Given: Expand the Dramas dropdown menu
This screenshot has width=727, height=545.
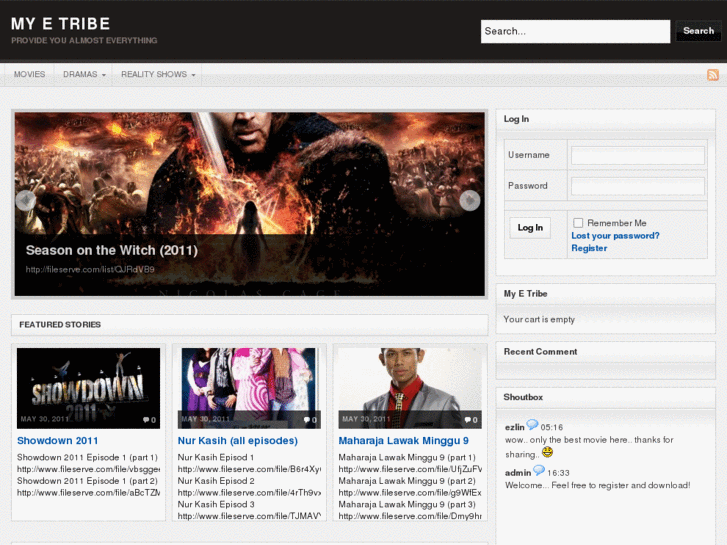Looking at the screenshot, I should pos(84,75).
